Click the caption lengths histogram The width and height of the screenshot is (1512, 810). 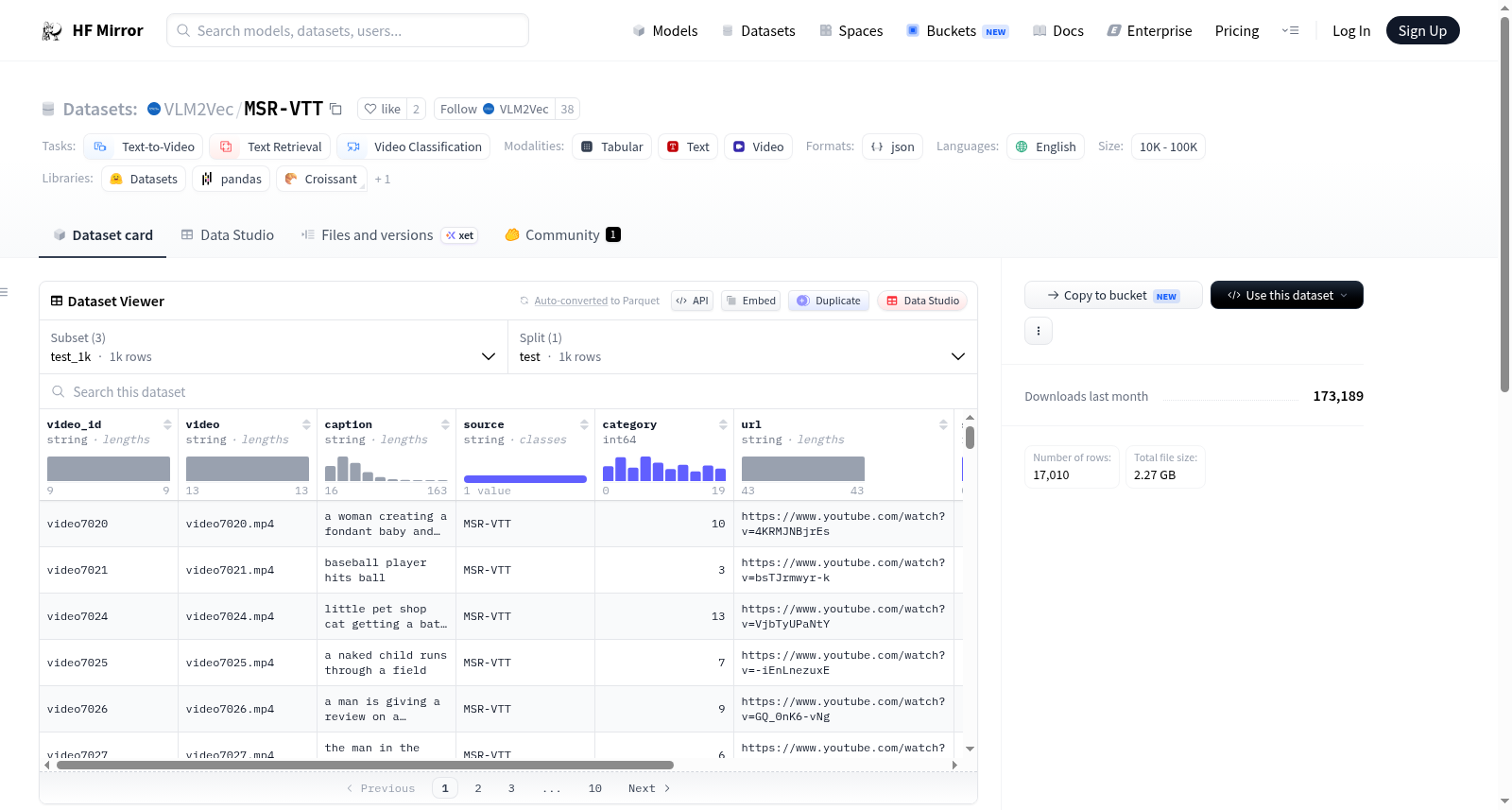(x=387, y=469)
